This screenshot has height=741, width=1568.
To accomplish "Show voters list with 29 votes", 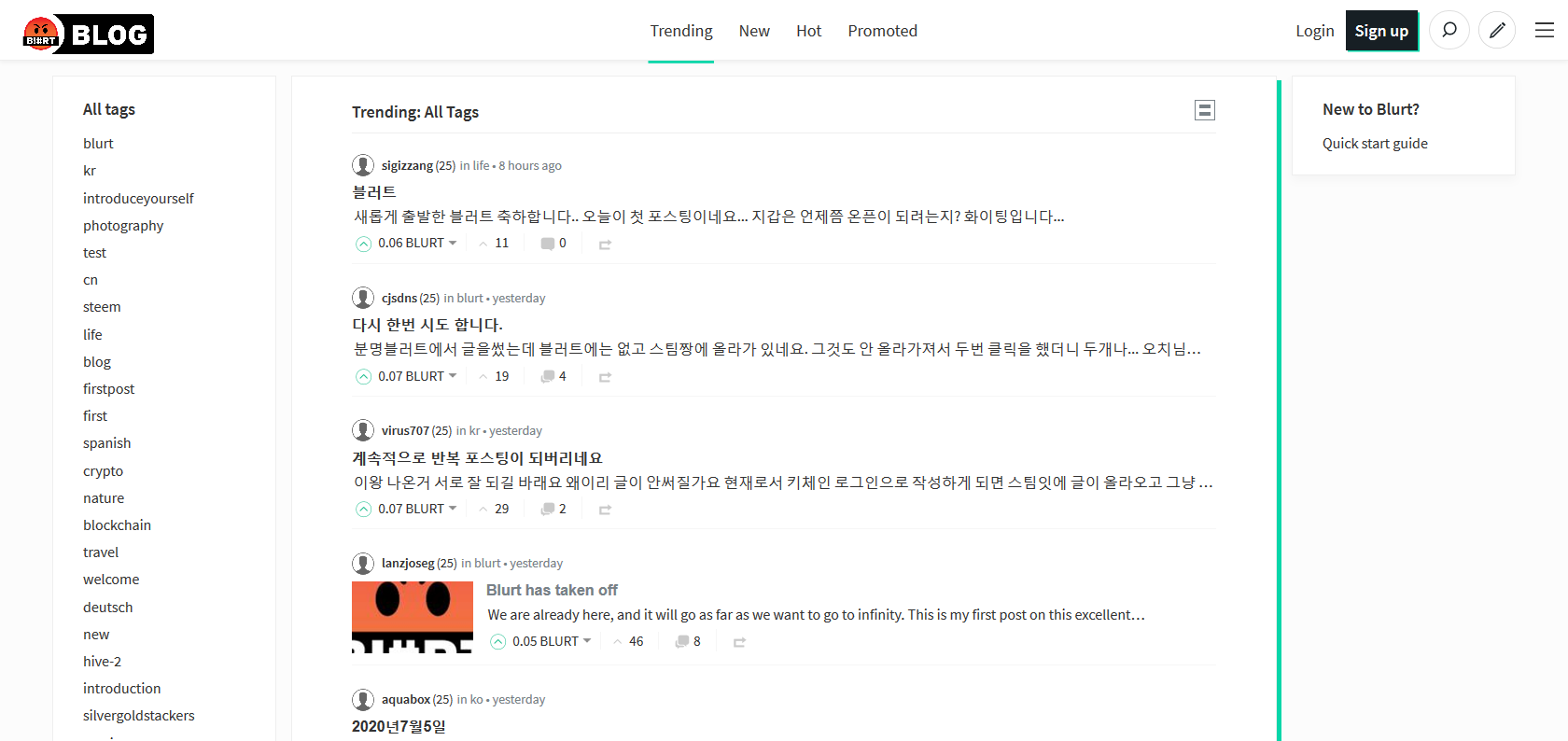I will tap(494, 509).
